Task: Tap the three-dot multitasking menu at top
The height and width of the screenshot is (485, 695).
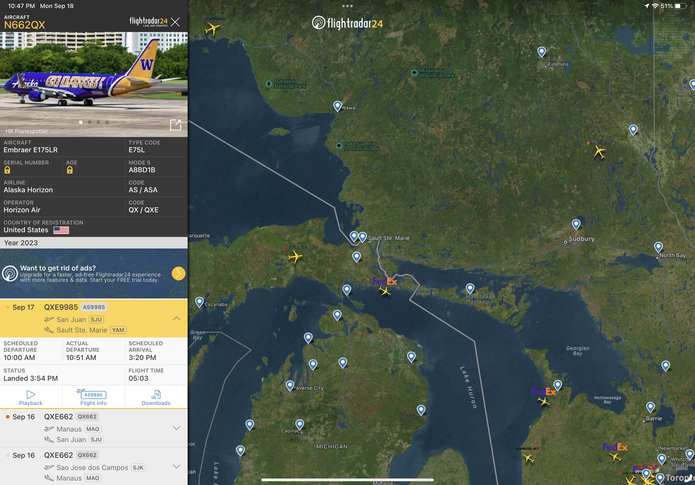Action: pos(348,6)
